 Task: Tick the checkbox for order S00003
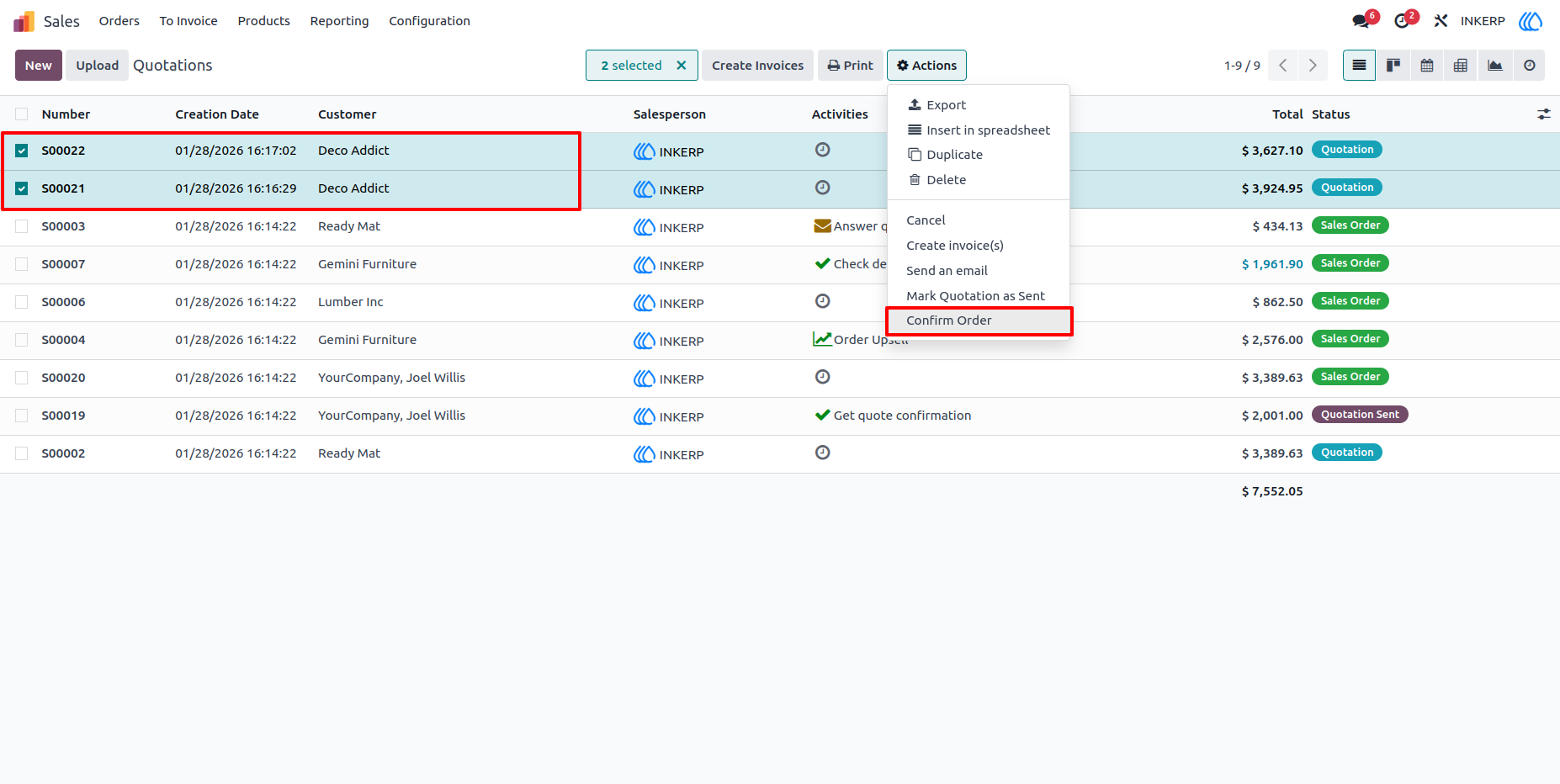tap(22, 226)
